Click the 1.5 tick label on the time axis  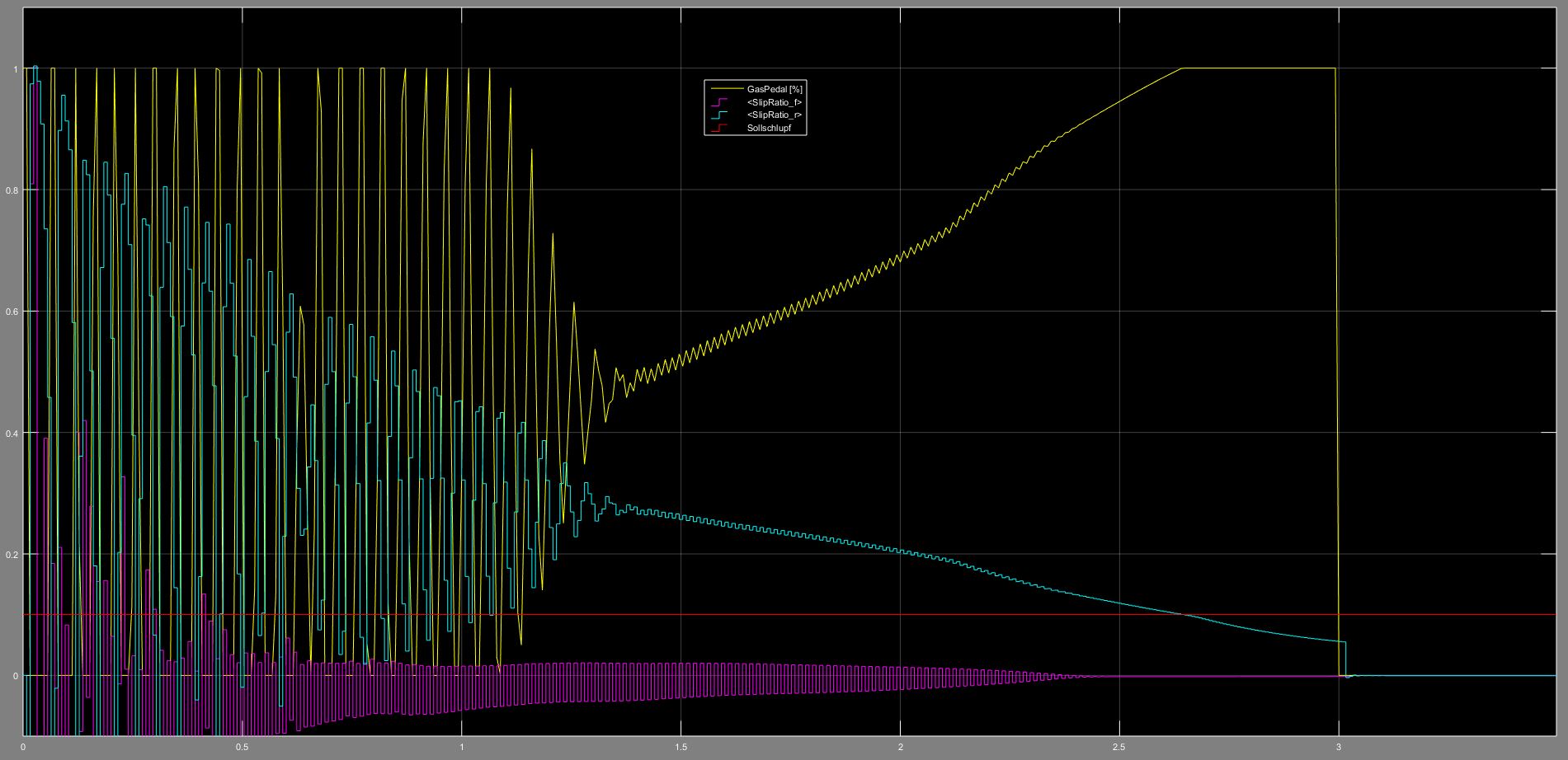pos(680,748)
